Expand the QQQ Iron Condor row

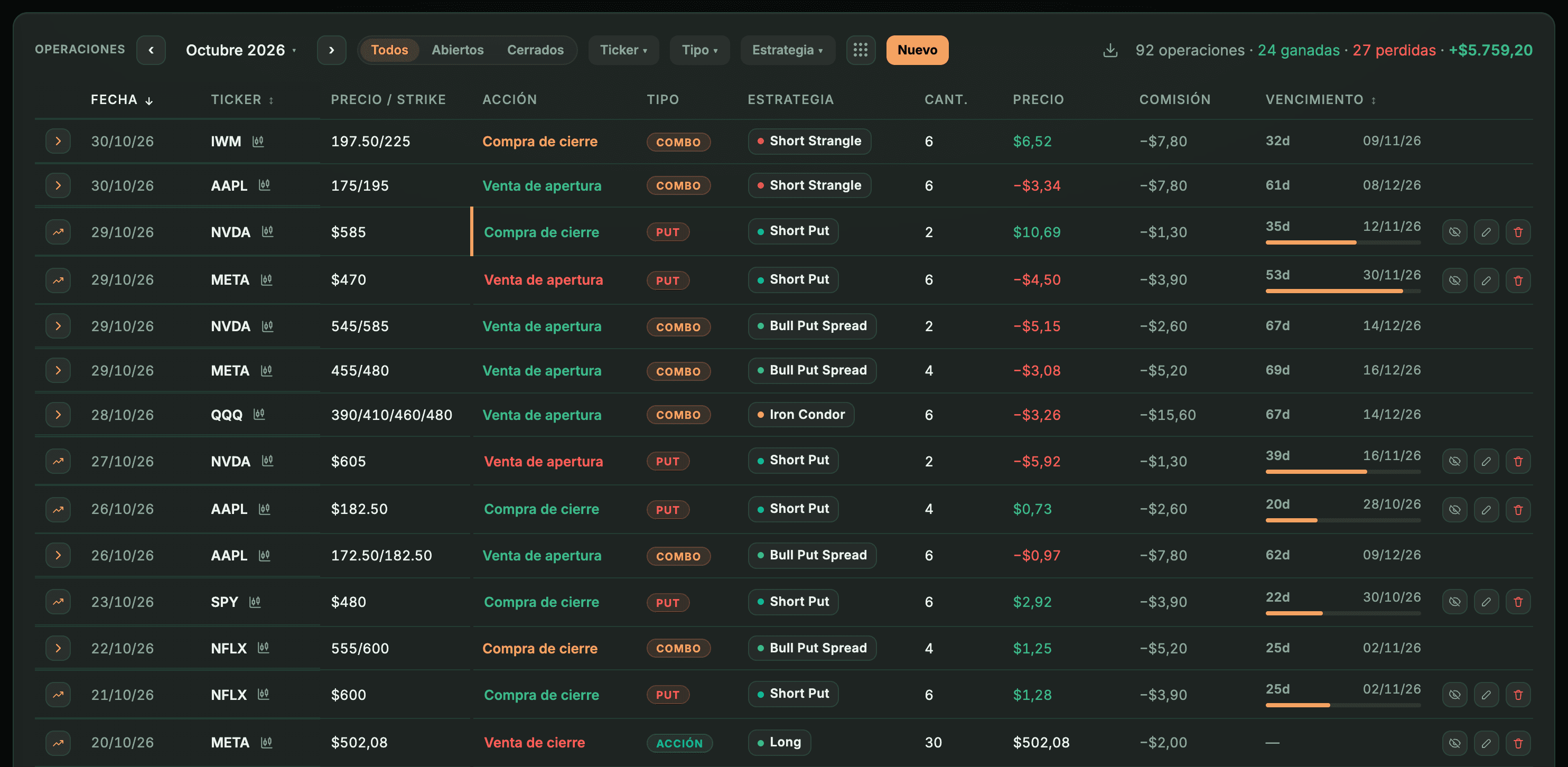(x=58, y=415)
